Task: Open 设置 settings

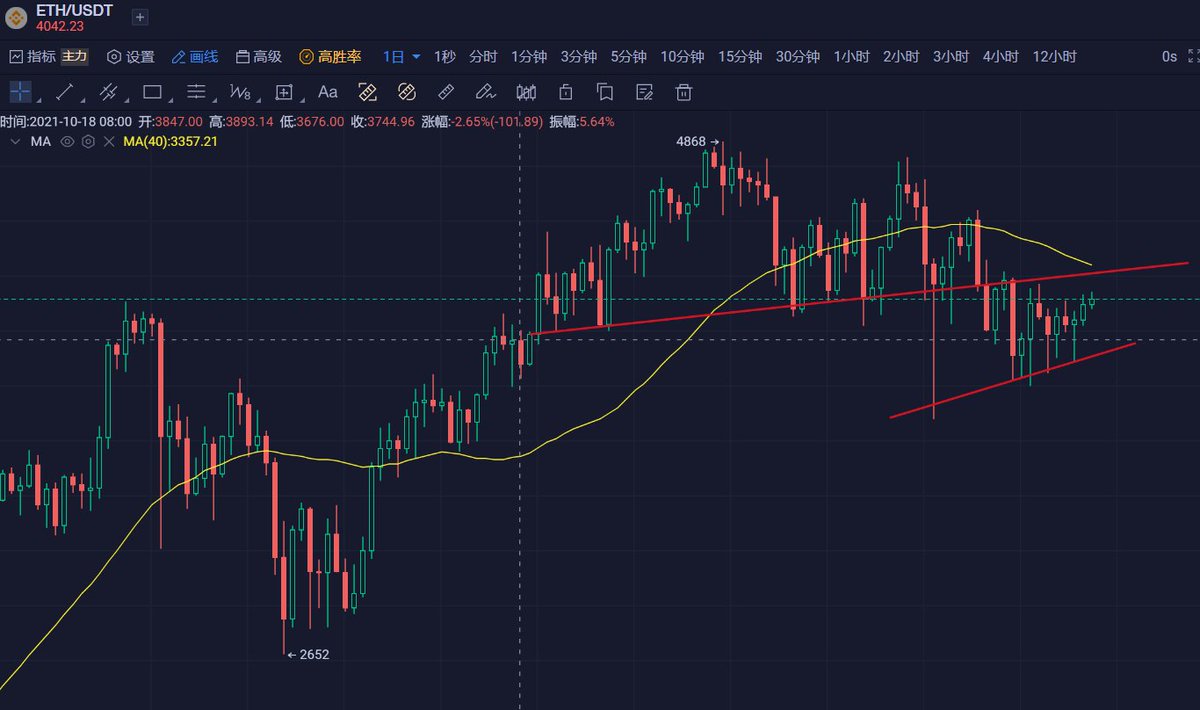Action: (130, 57)
